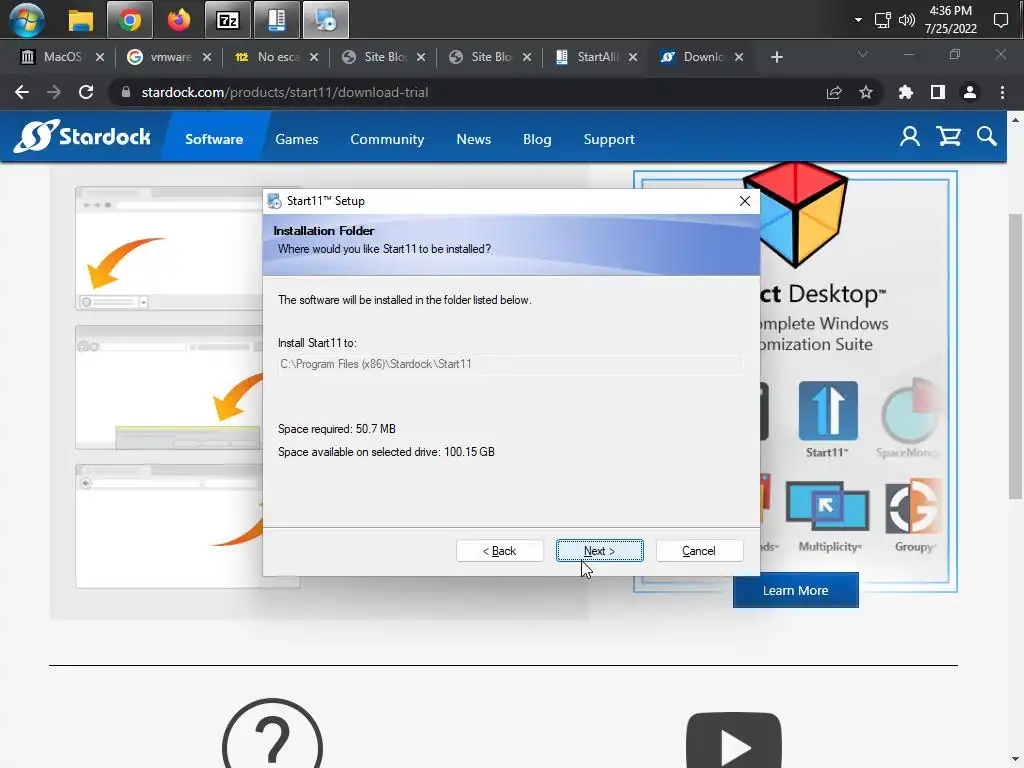This screenshot has width=1024, height=768.
Task: Switch to the StartAll browser tab
Action: tap(596, 57)
